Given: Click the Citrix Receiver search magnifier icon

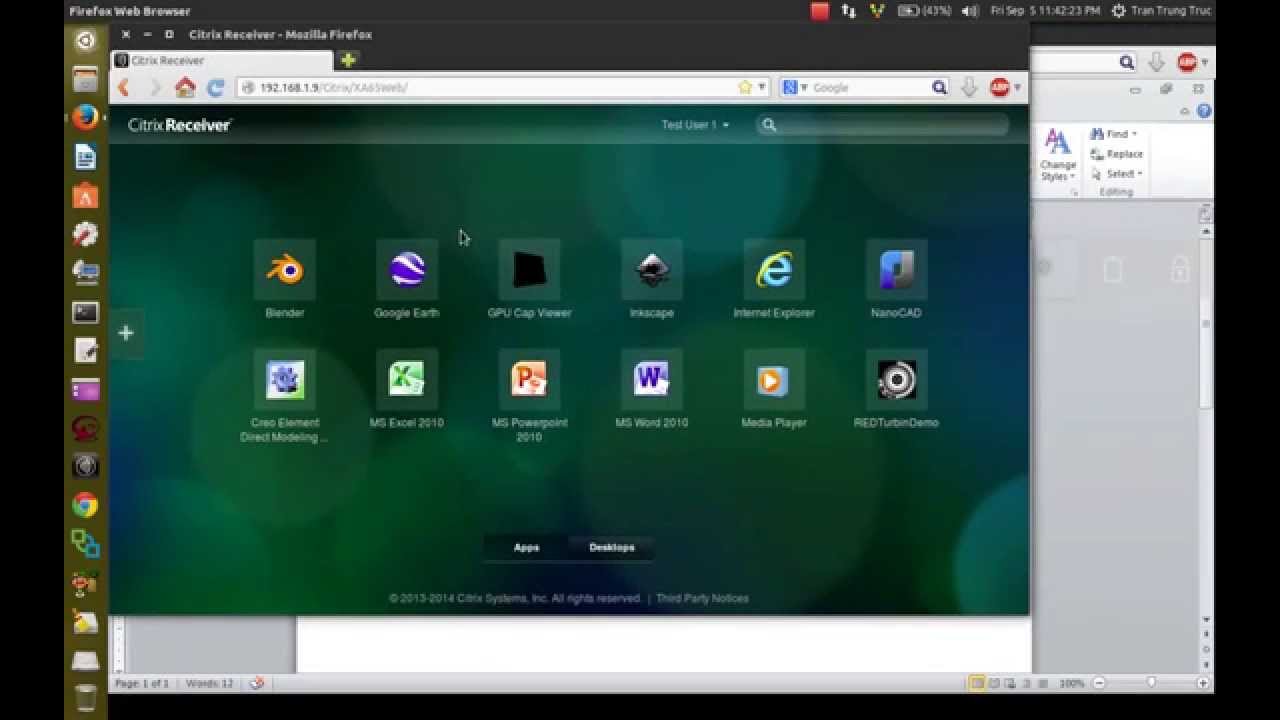Looking at the screenshot, I should pos(769,125).
